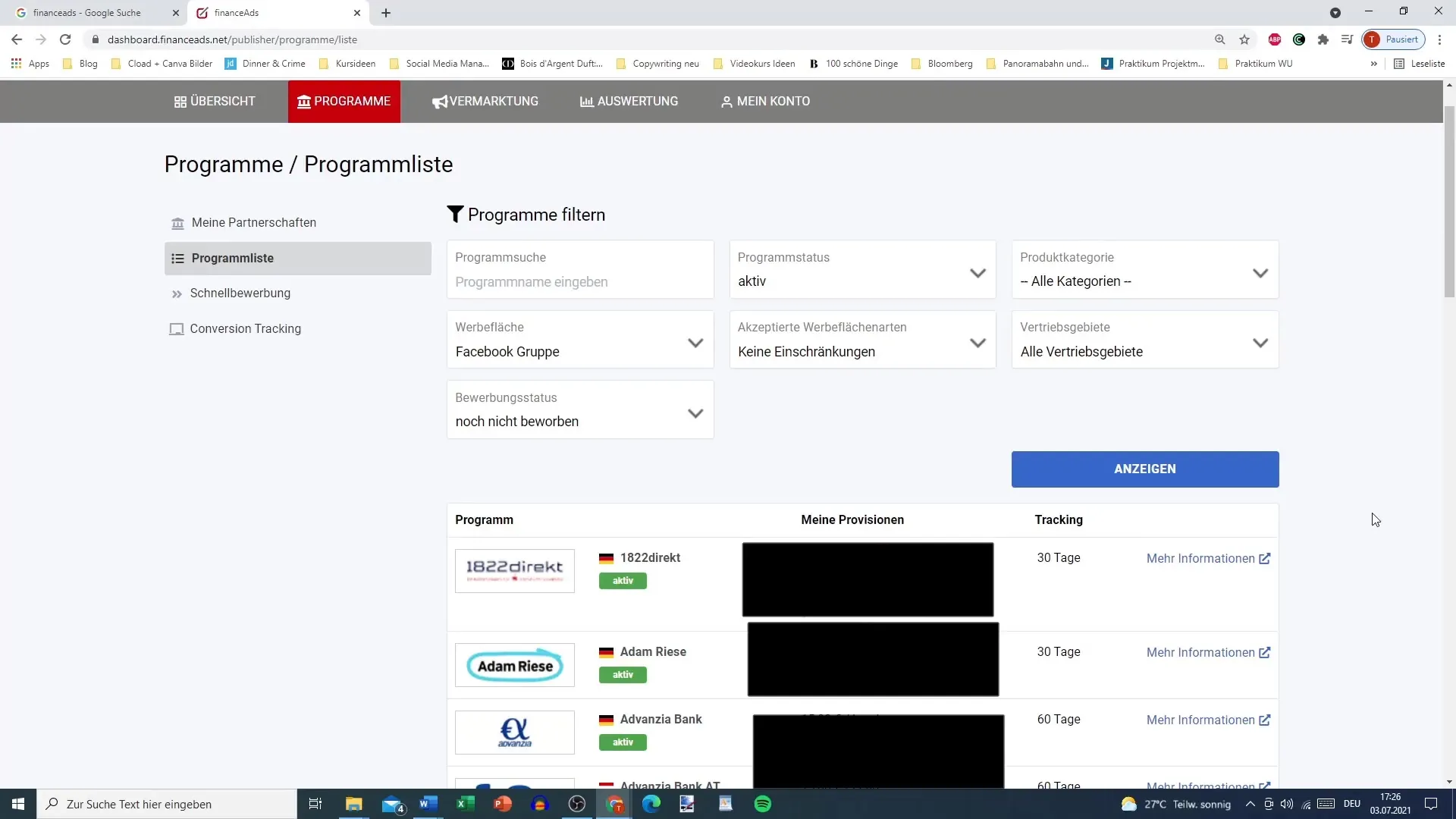Open the Mail app on taskbar
The width and height of the screenshot is (1456, 819).
tap(392, 804)
